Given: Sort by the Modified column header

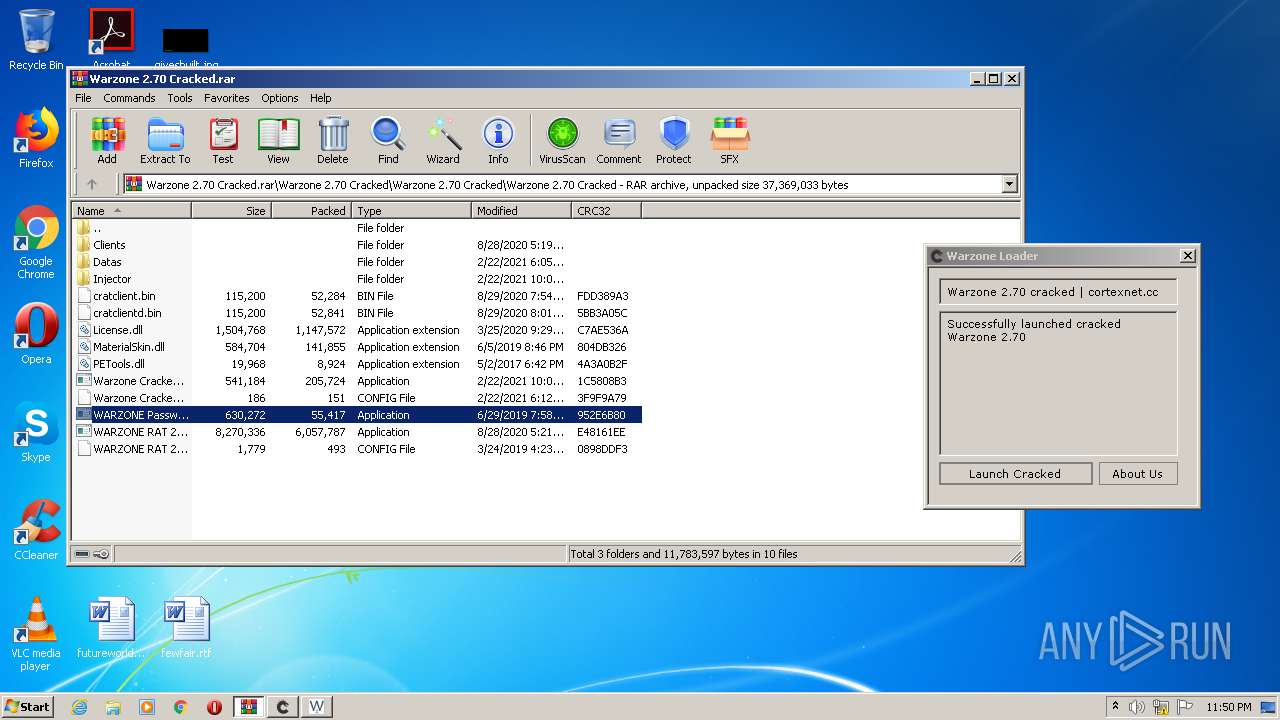Looking at the screenshot, I should point(521,210).
